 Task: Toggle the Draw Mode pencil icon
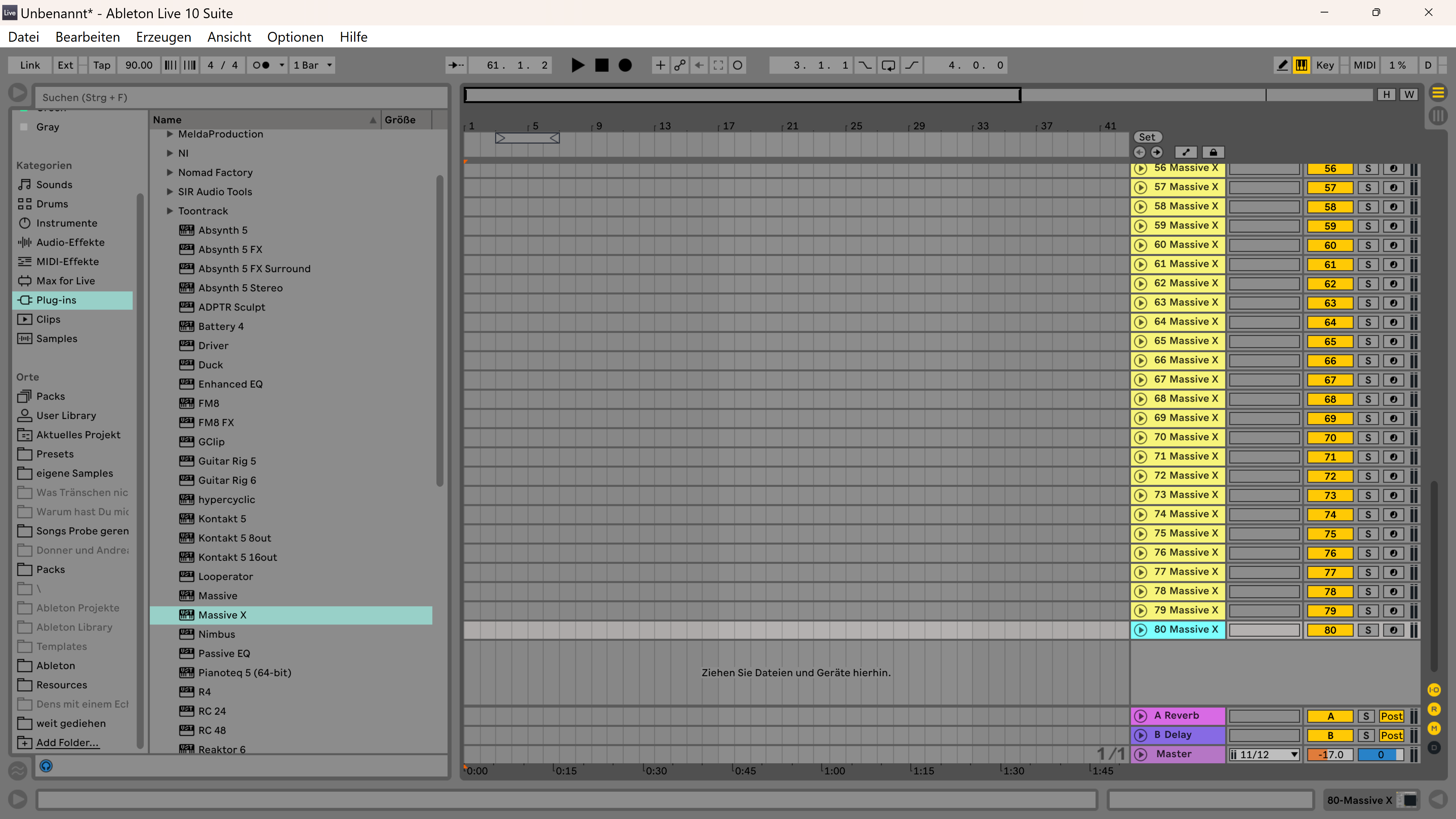tap(1282, 65)
